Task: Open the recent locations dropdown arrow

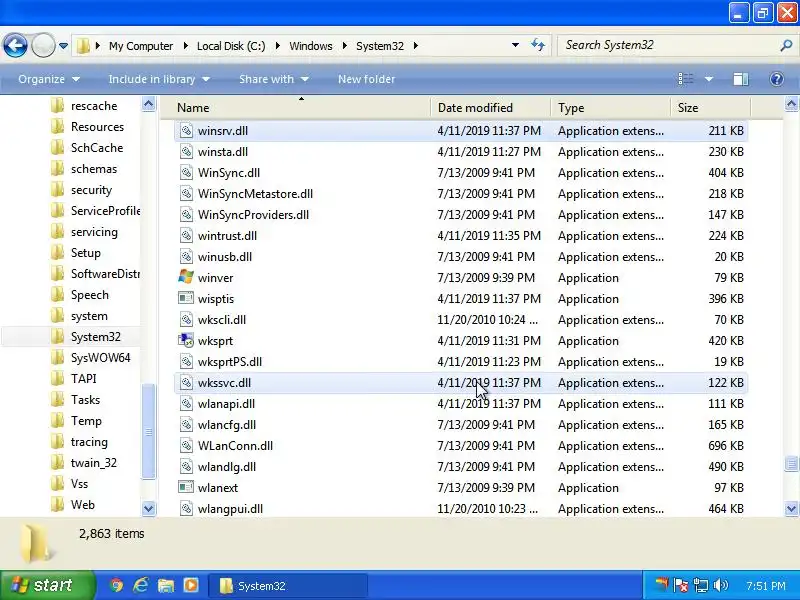Action: click(63, 46)
